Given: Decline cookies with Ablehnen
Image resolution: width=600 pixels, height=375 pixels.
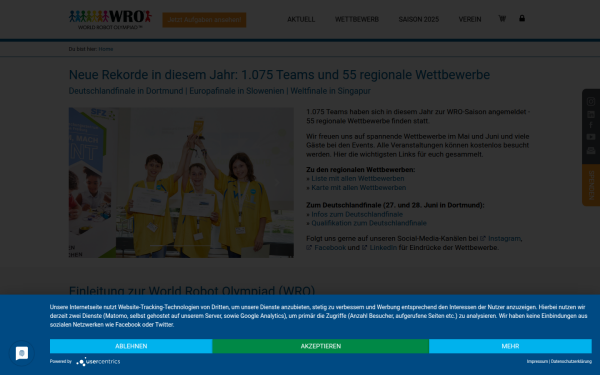Looking at the screenshot, I should tap(131, 346).
